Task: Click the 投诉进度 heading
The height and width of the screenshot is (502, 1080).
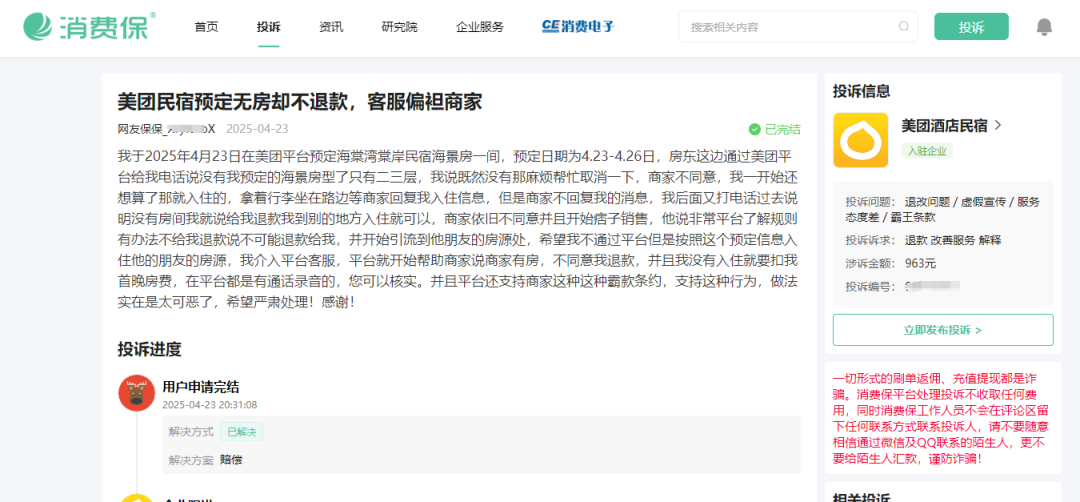Action: (x=149, y=349)
